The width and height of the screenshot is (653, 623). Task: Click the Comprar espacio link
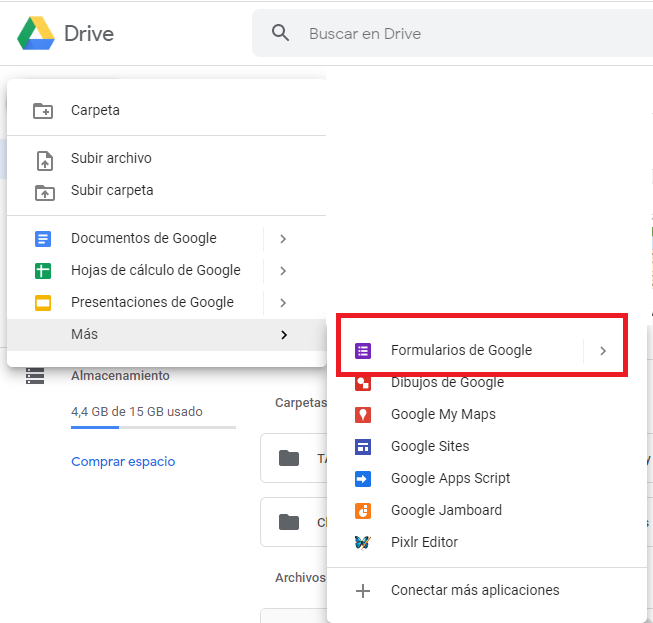(x=123, y=461)
